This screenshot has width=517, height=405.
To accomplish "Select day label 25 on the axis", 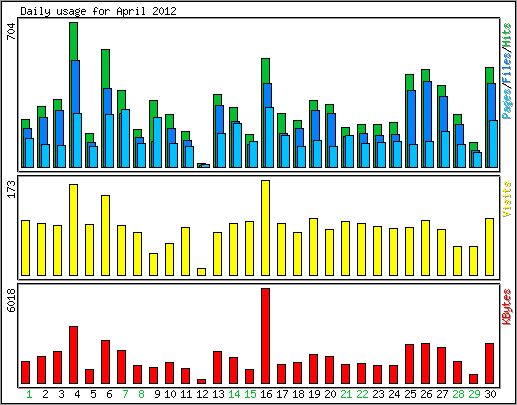I will click(410, 394).
